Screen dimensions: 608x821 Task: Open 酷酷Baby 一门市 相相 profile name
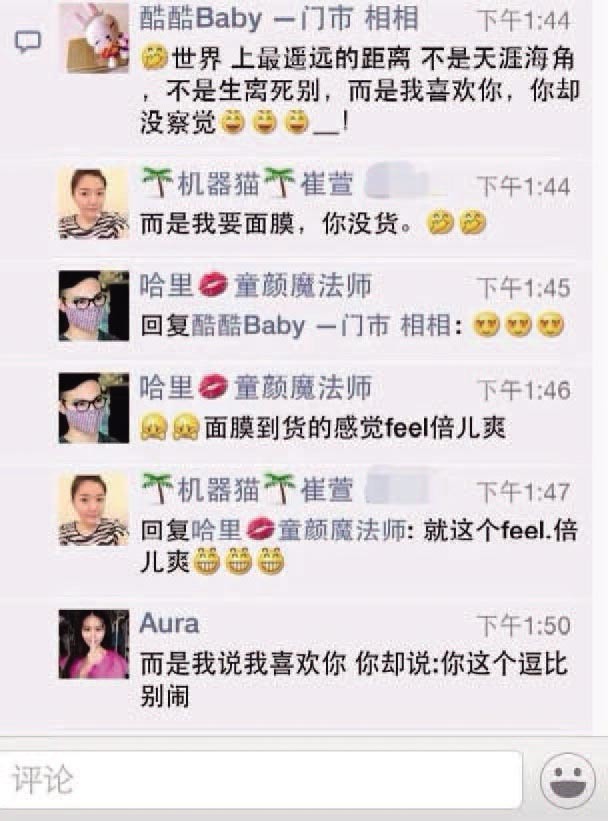pos(279,19)
